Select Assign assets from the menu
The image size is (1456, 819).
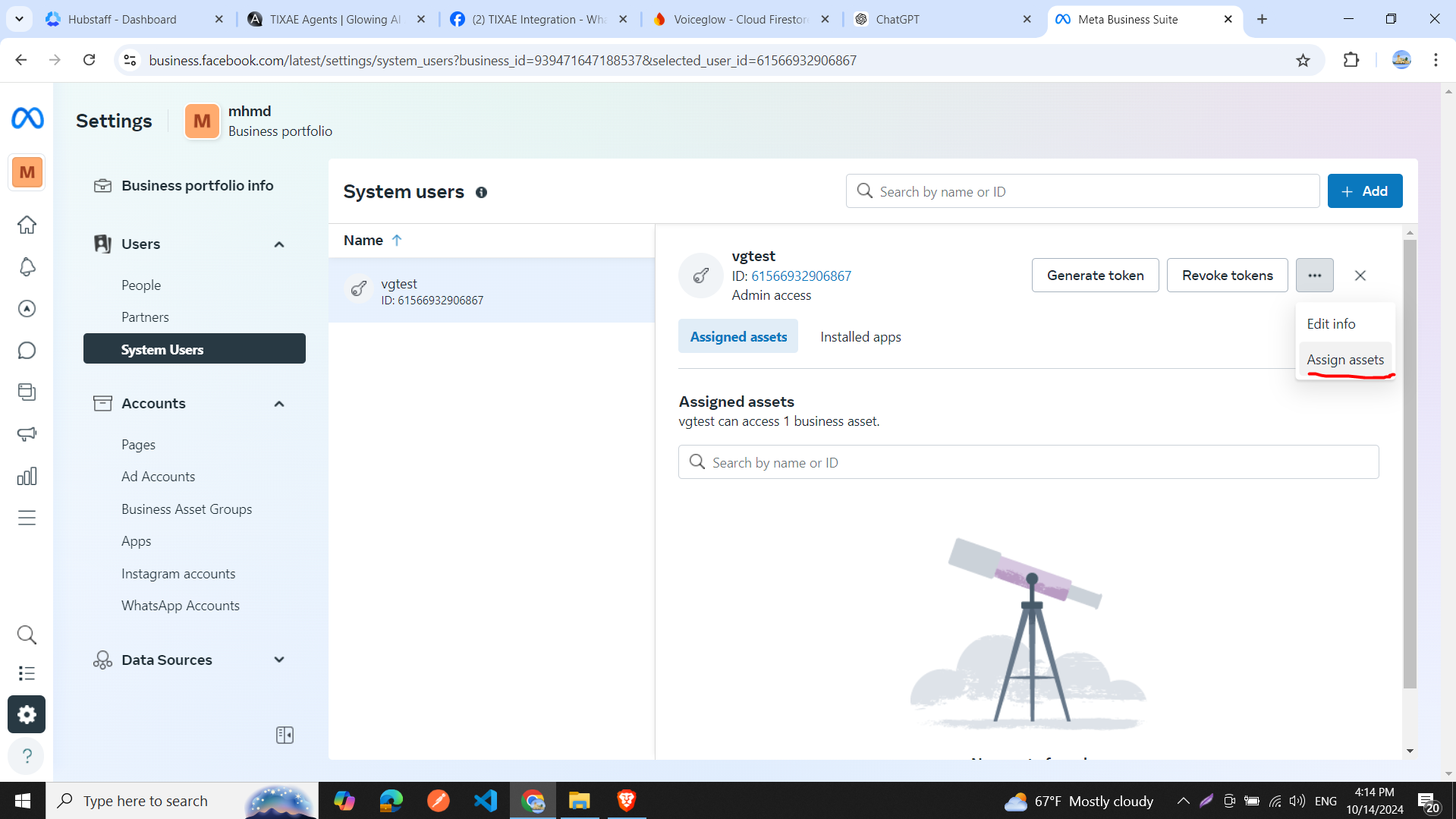[x=1345, y=360]
